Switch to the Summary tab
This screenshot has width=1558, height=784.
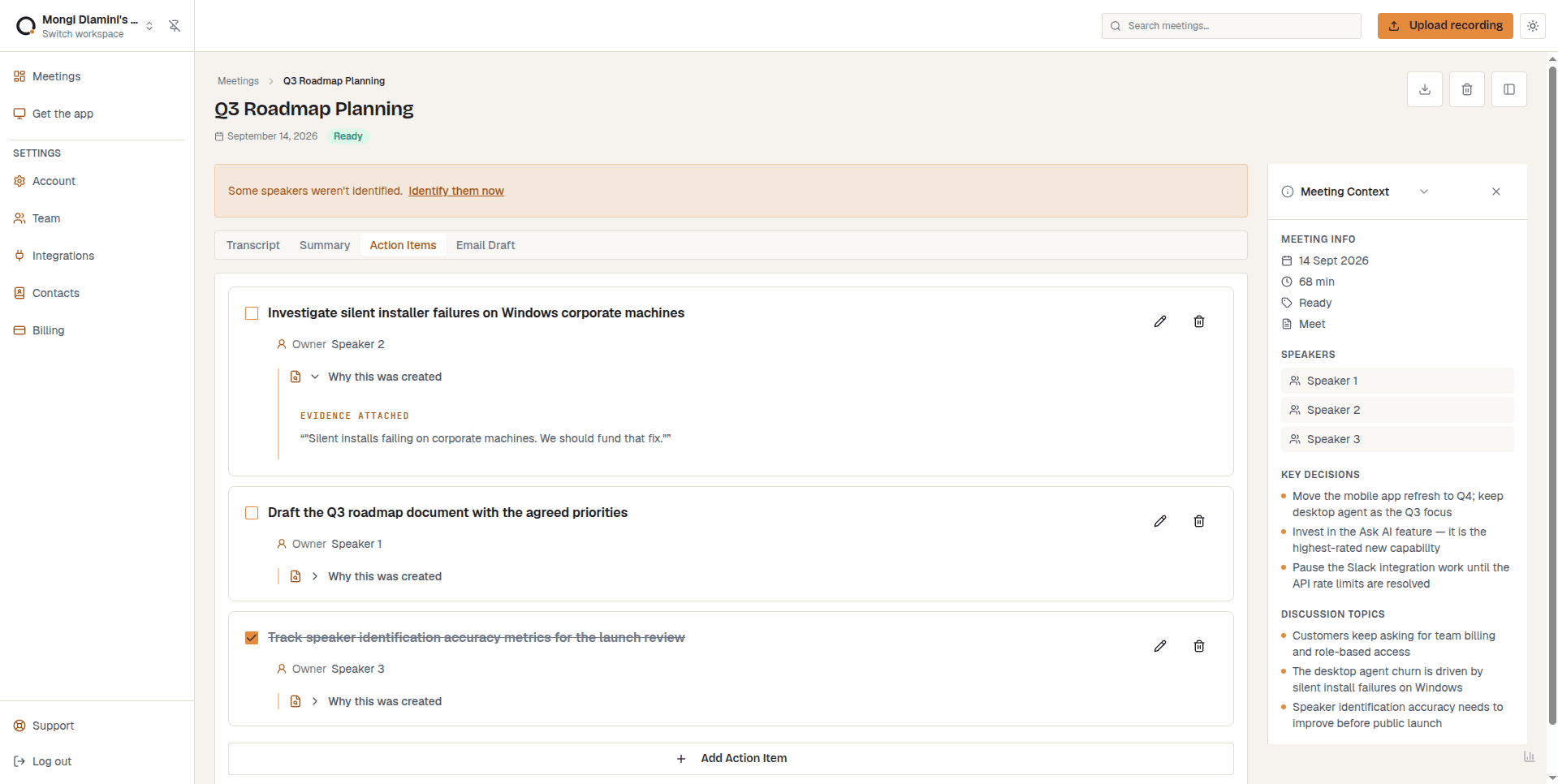click(325, 245)
